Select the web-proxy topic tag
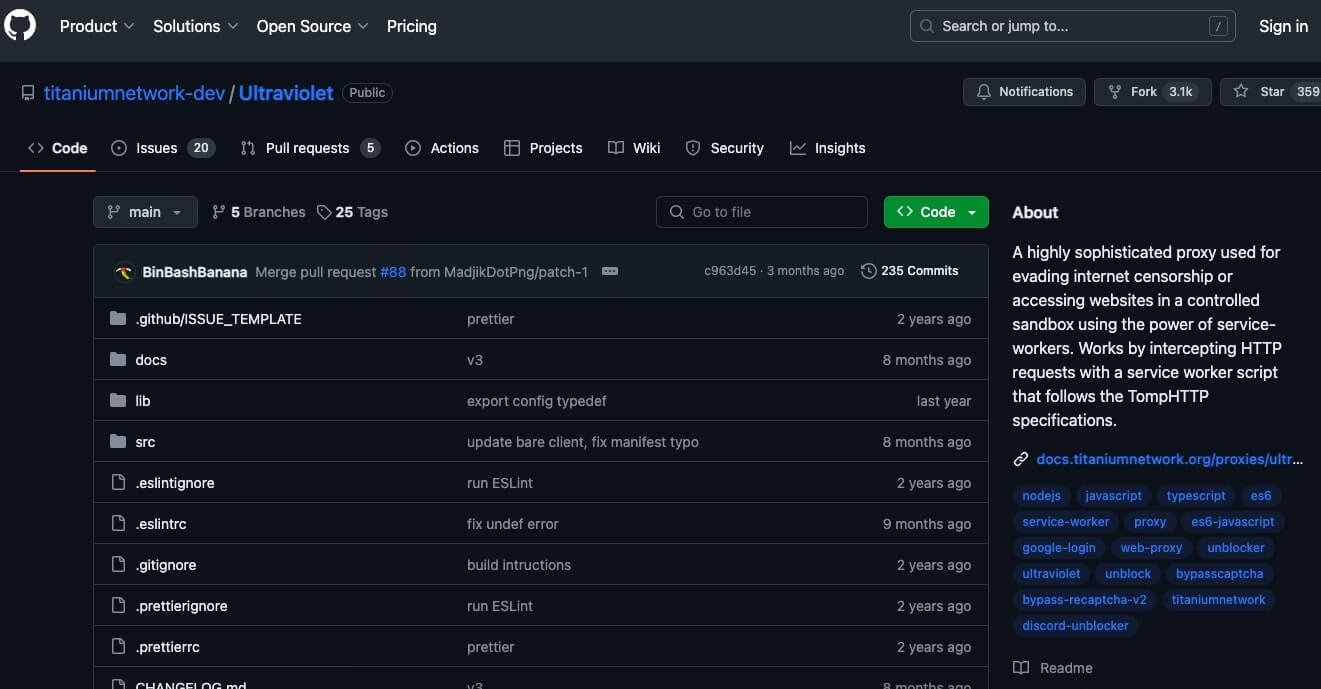This screenshot has width=1321, height=689. [x=1151, y=548]
